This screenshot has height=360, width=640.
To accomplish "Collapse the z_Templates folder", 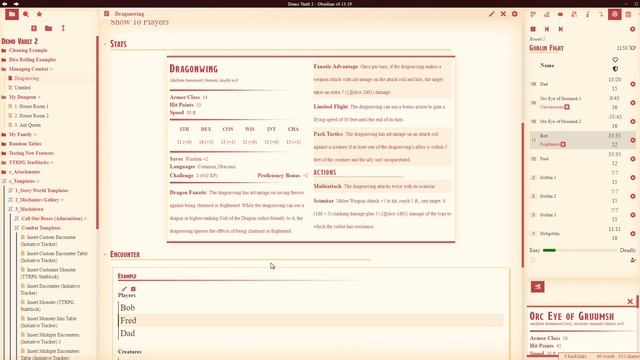I will pyautogui.click(x=21, y=181).
